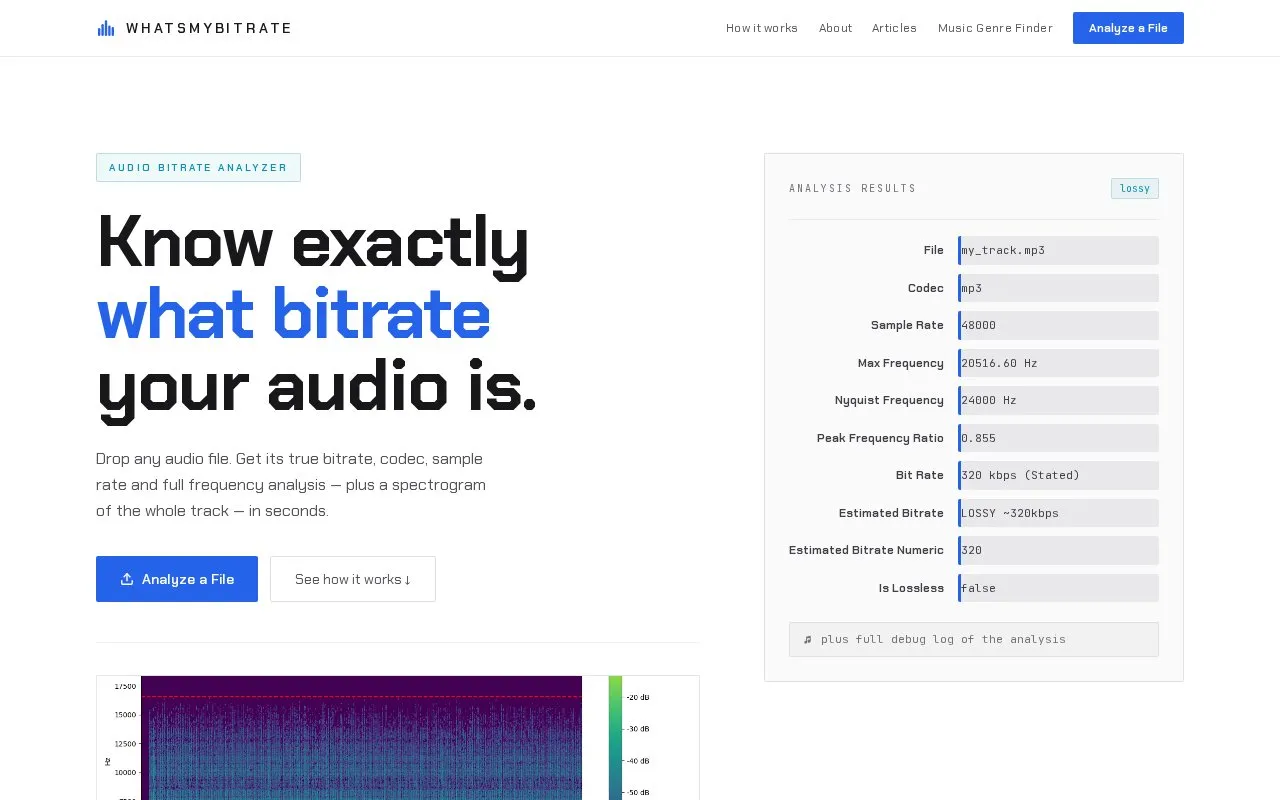Viewport: 1280px width, 800px height.
Task: Click the -20 dB scale label
Action: [638, 697]
